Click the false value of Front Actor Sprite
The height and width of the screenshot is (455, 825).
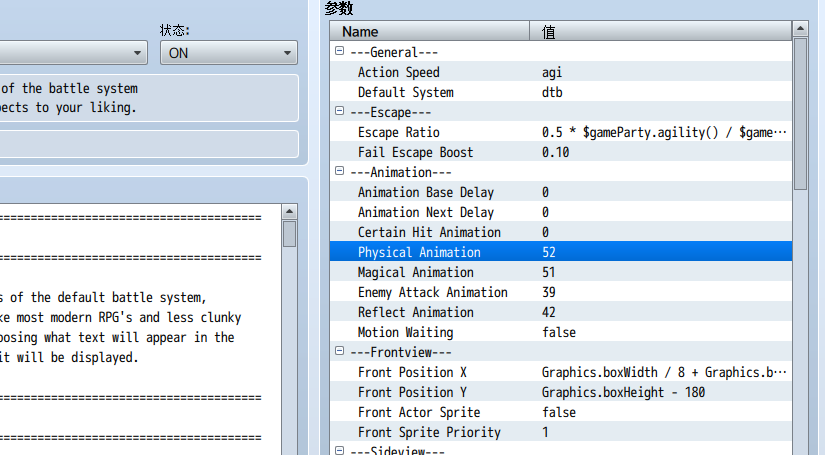(x=559, y=412)
